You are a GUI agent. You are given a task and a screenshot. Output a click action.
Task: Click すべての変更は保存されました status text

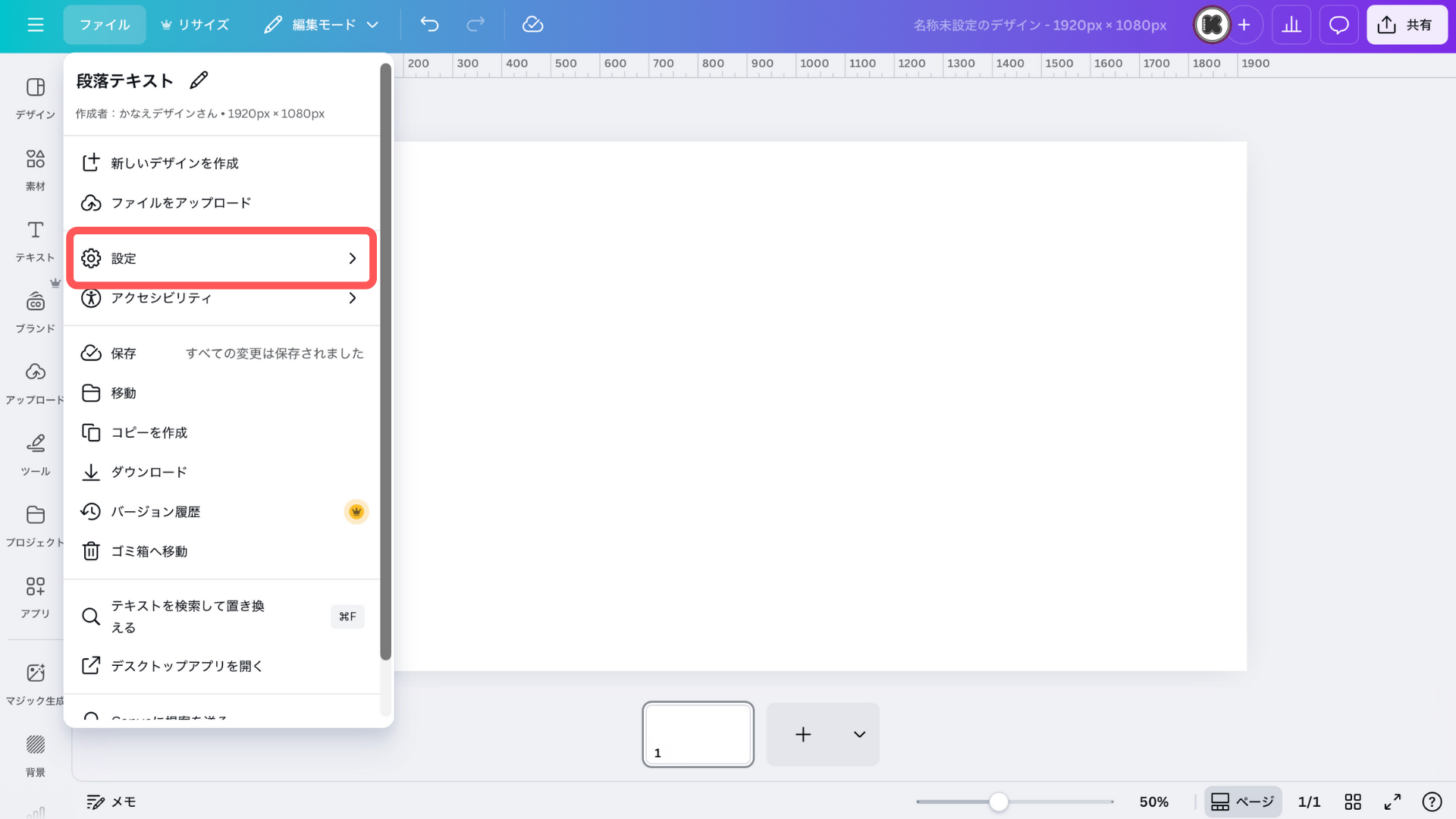click(x=275, y=353)
